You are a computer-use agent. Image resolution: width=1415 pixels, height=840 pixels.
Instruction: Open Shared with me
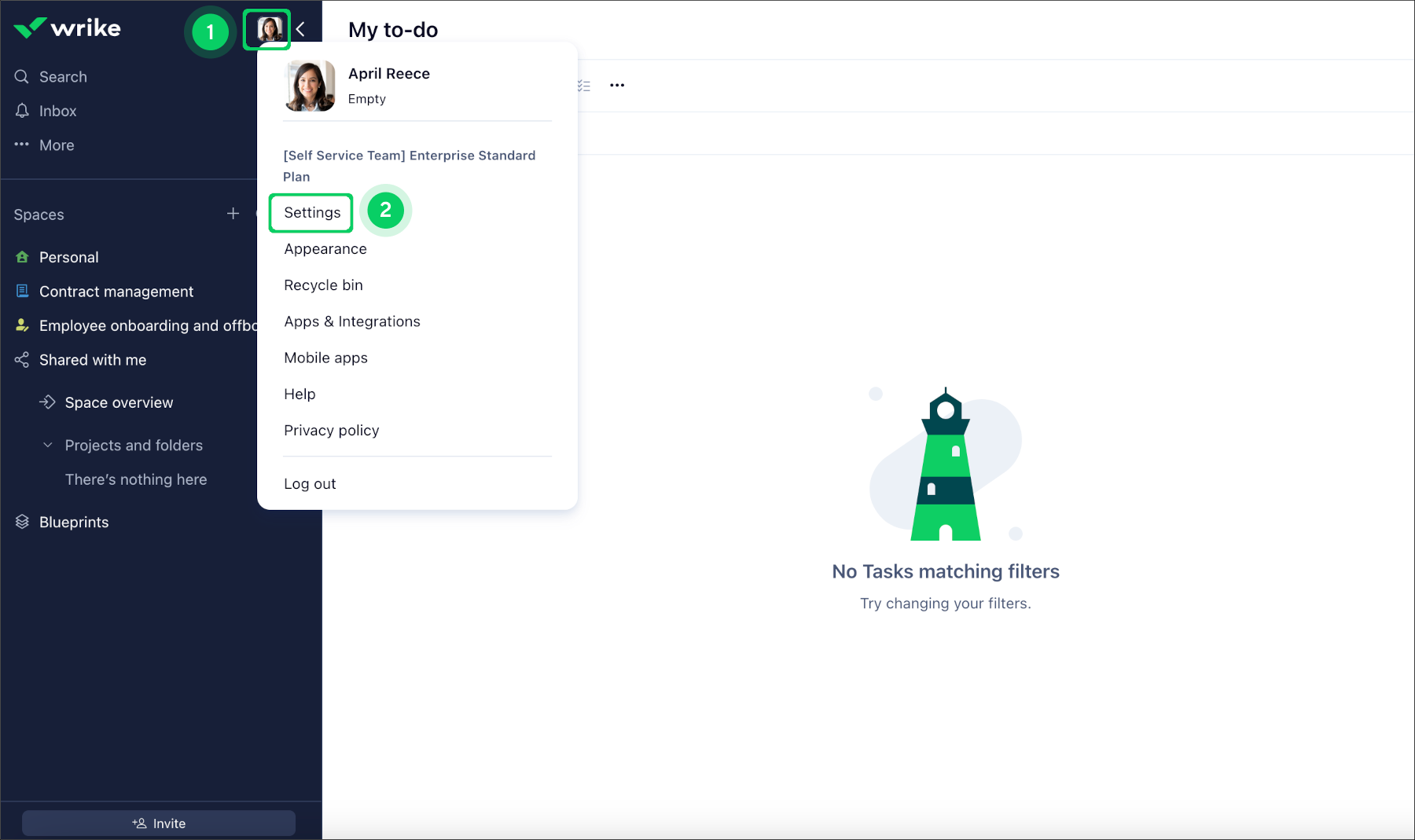[92, 360]
